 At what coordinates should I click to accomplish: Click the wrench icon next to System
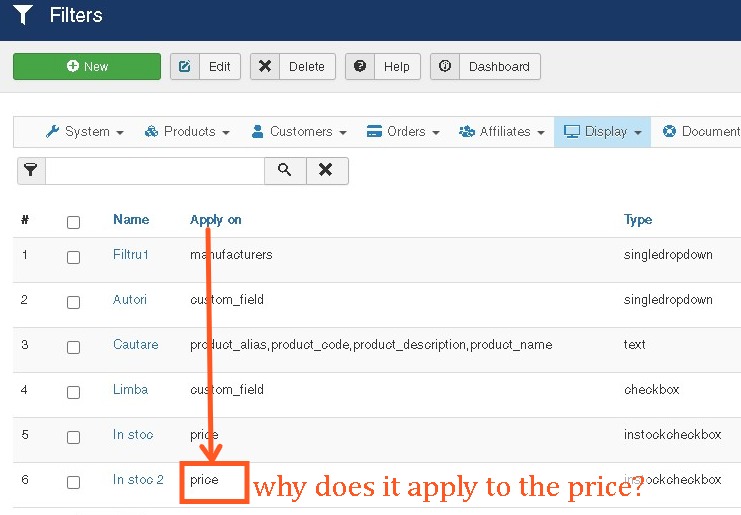click(52, 131)
